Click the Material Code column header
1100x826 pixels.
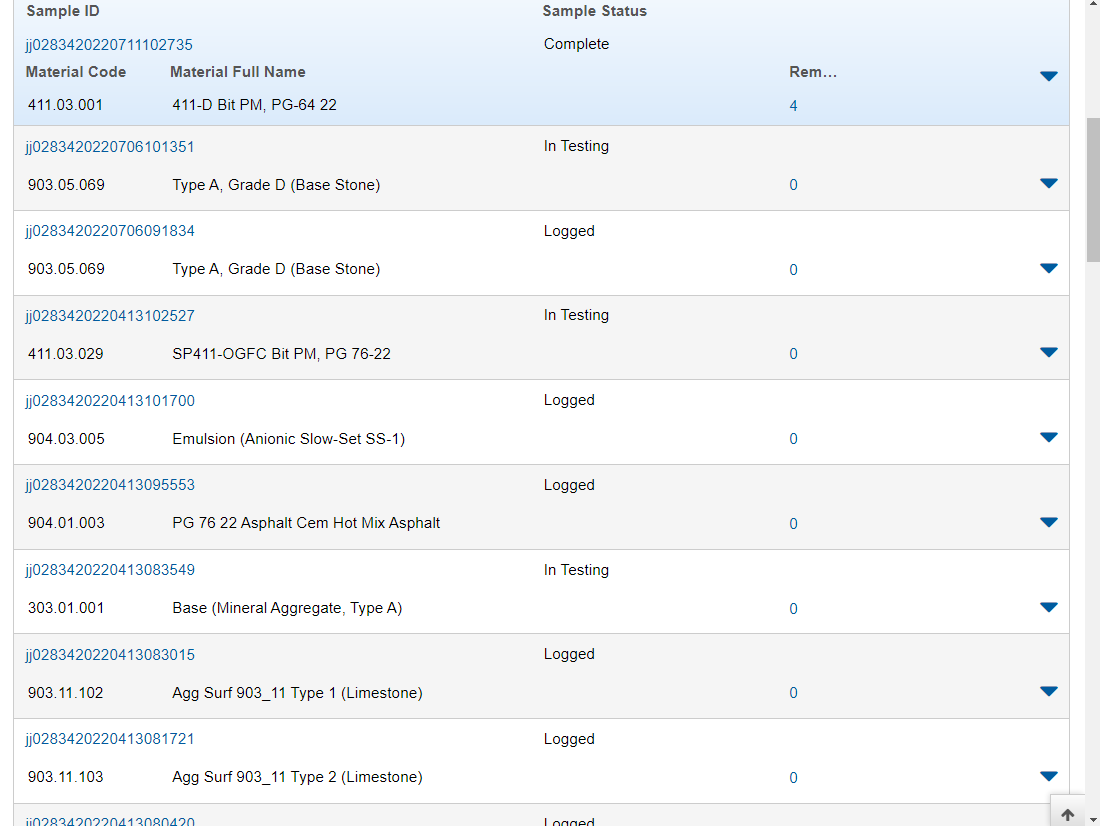tap(76, 72)
